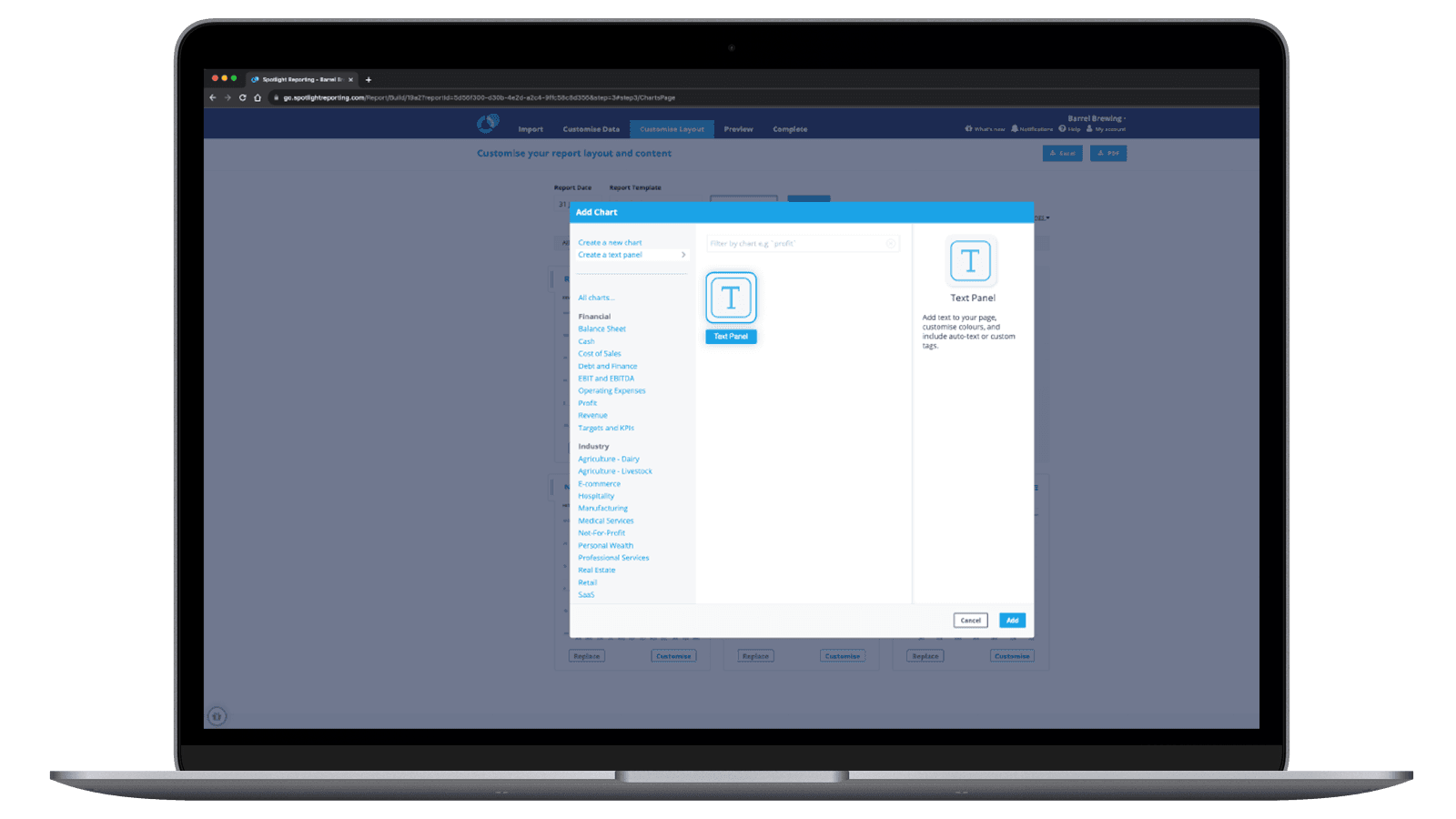Filter charts by Cost of Sales
The width and height of the screenshot is (1456, 819).
pyautogui.click(x=600, y=353)
